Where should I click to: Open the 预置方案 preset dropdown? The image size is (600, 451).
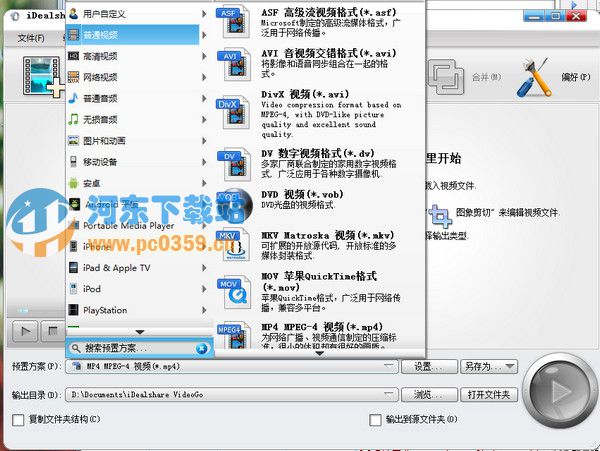coord(232,366)
